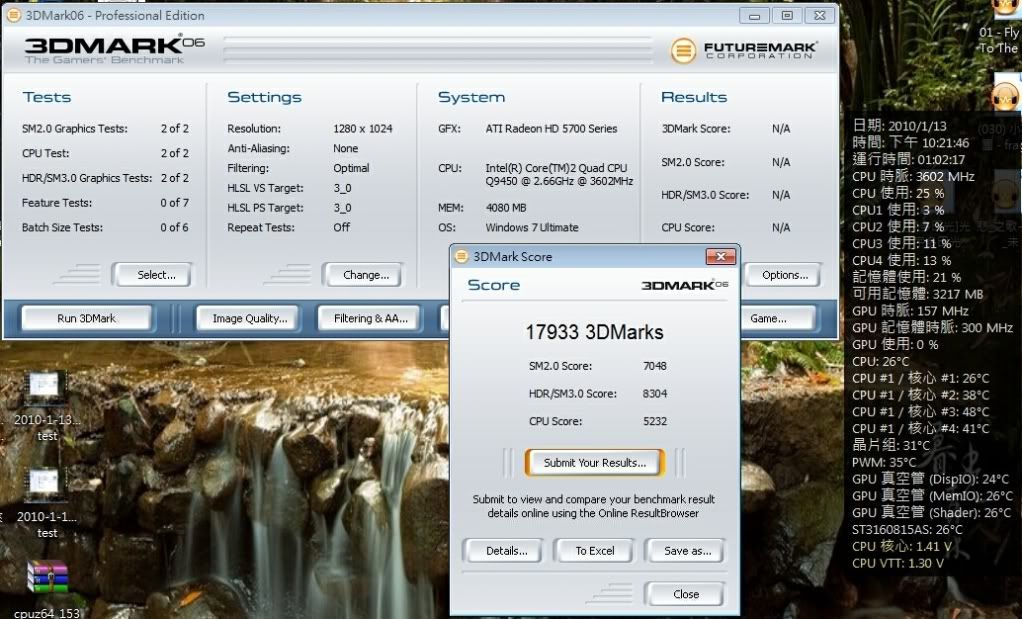The width and height of the screenshot is (1022, 619).
Task: Select the upper 2010-1-13 test desktop icon
Action: click(x=46, y=390)
